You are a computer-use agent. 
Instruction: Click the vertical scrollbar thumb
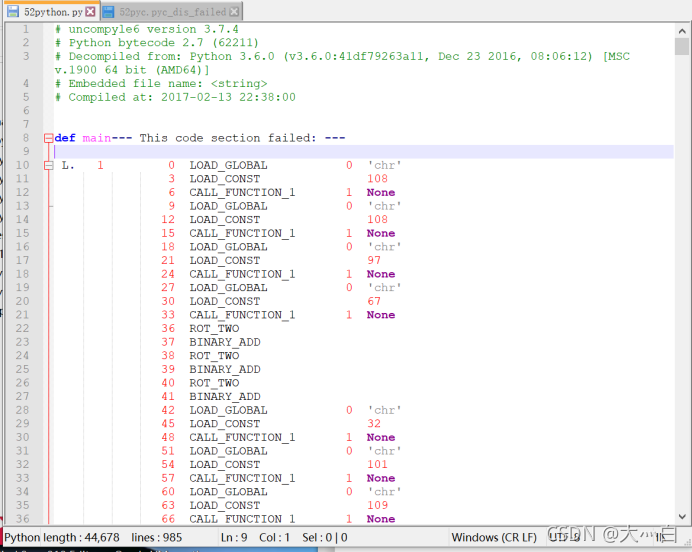(682, 46)
